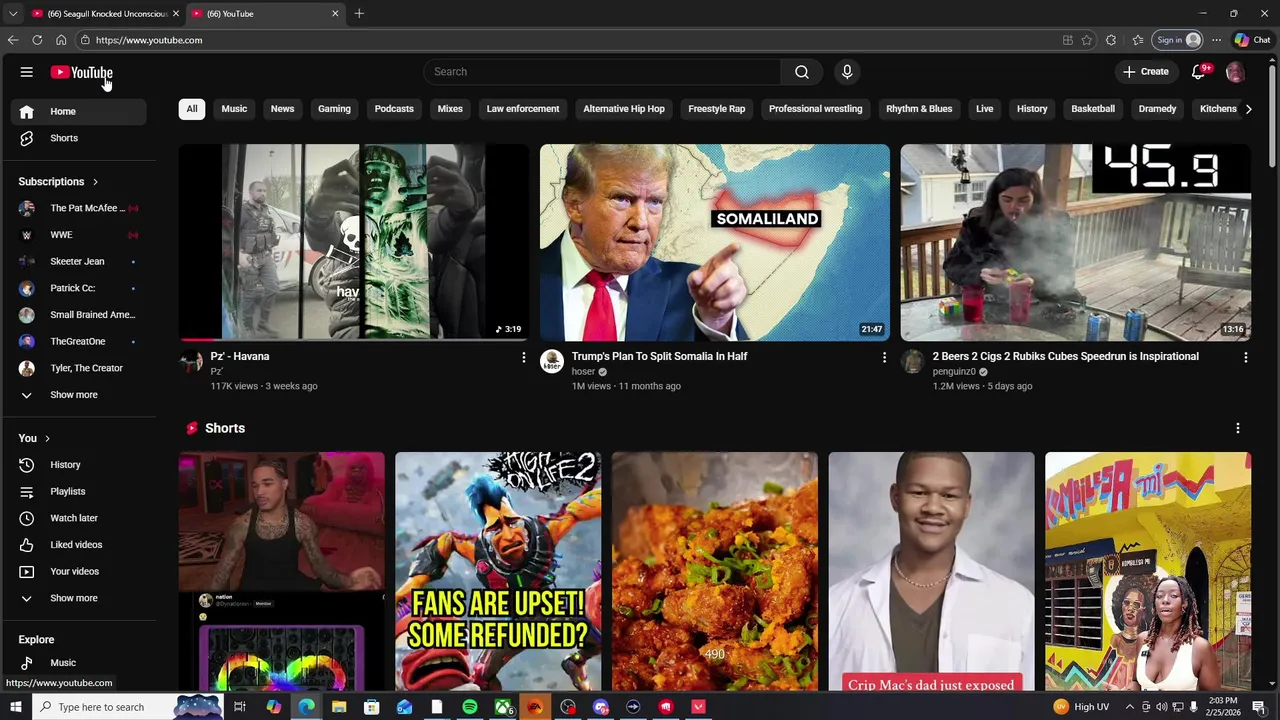The width and height of the screenshot is (1280, 720).
Task: Open Patrick Cc: subscription
Action: (x=80, y=288)
